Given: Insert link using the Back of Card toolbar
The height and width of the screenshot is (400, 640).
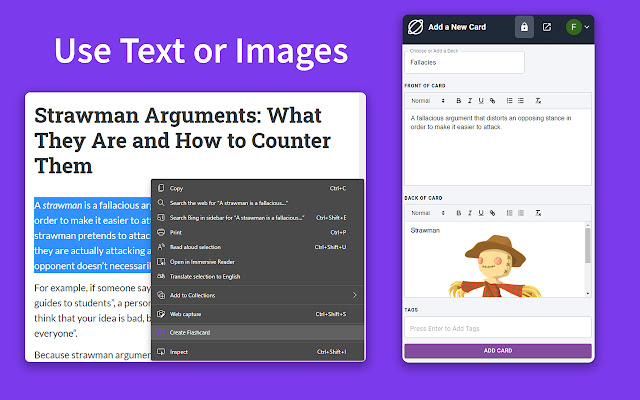Looking at the screenshot, I should click(492, 213).
